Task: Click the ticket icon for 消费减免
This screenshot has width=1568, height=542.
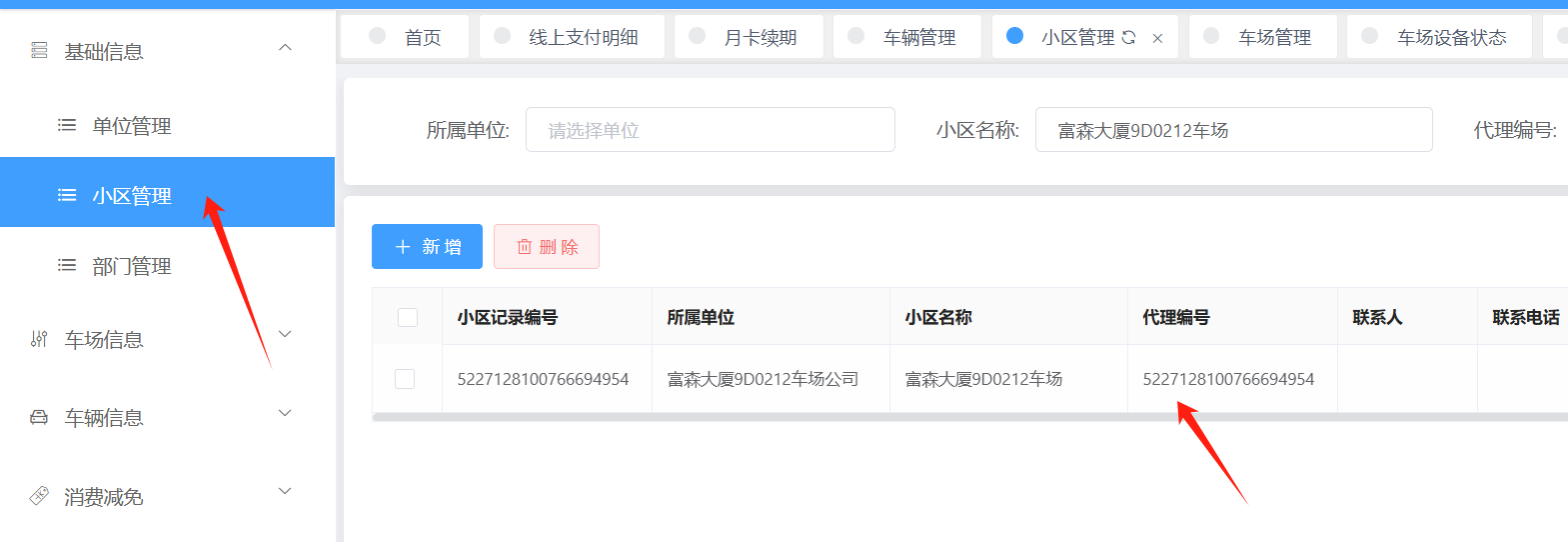Action: (39, 495)
